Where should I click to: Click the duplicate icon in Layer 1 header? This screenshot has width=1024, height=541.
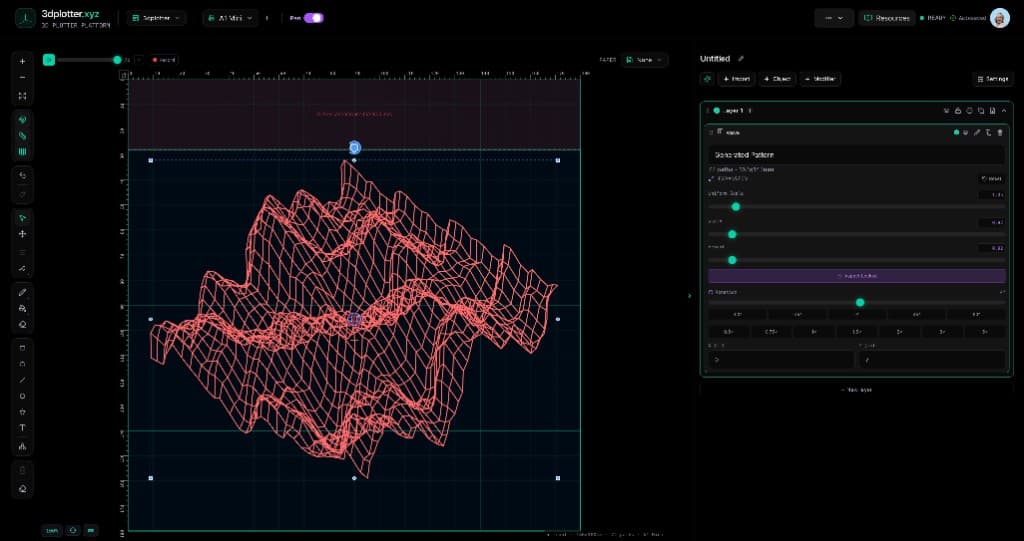[x=981, y=111]
